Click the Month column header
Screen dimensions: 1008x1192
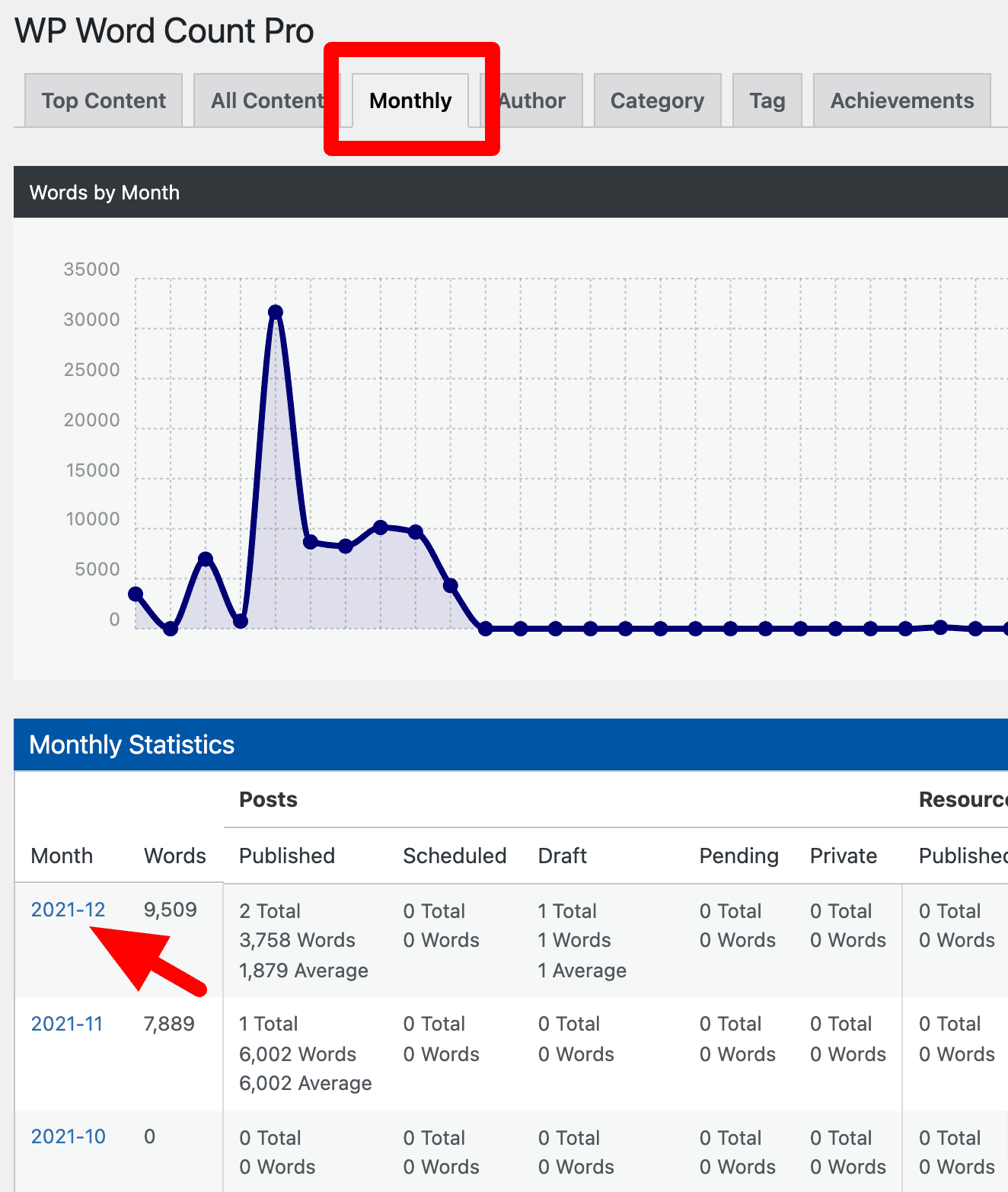click(62, 856)
